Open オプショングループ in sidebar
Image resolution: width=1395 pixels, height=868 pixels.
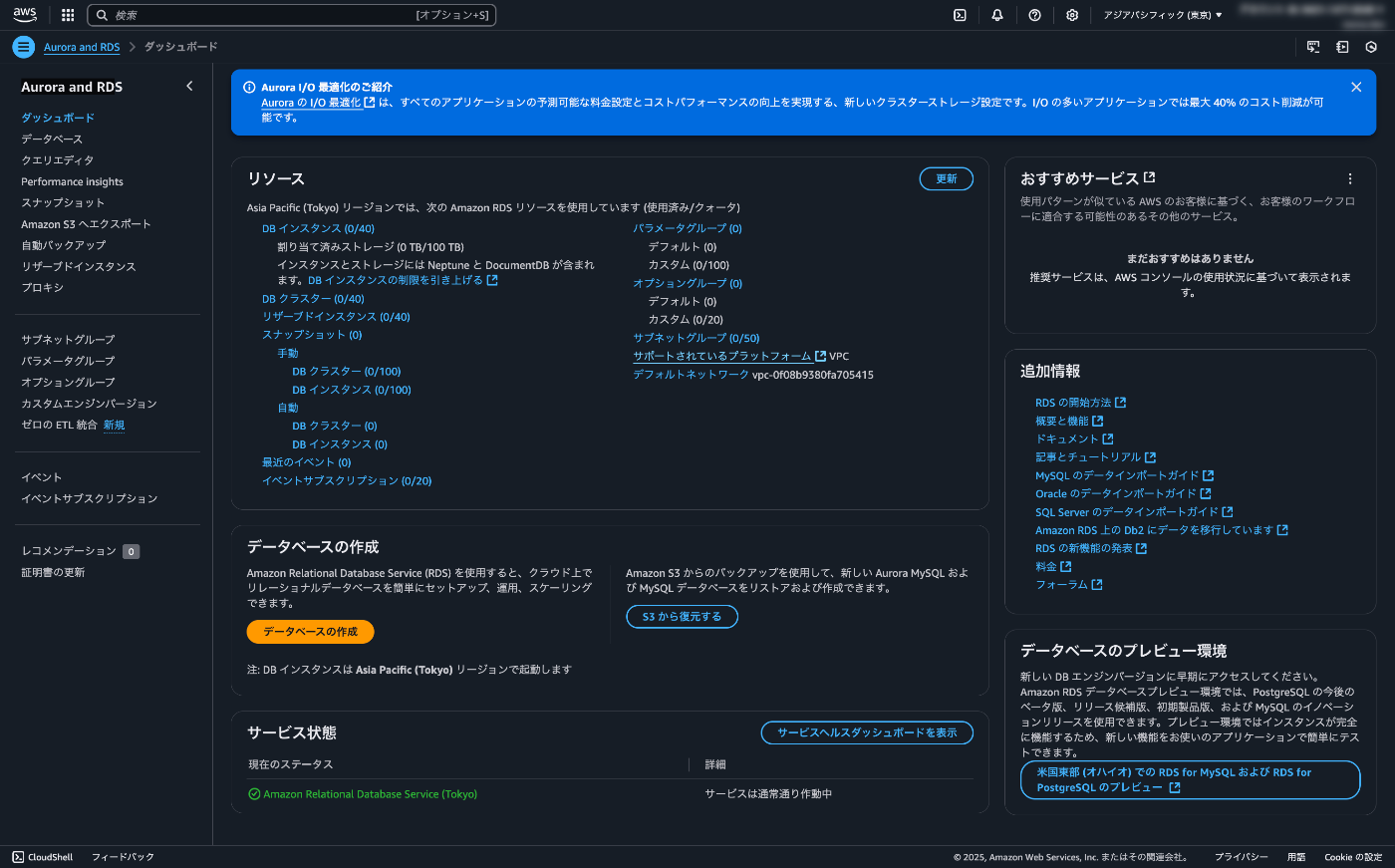click(68, 383)
